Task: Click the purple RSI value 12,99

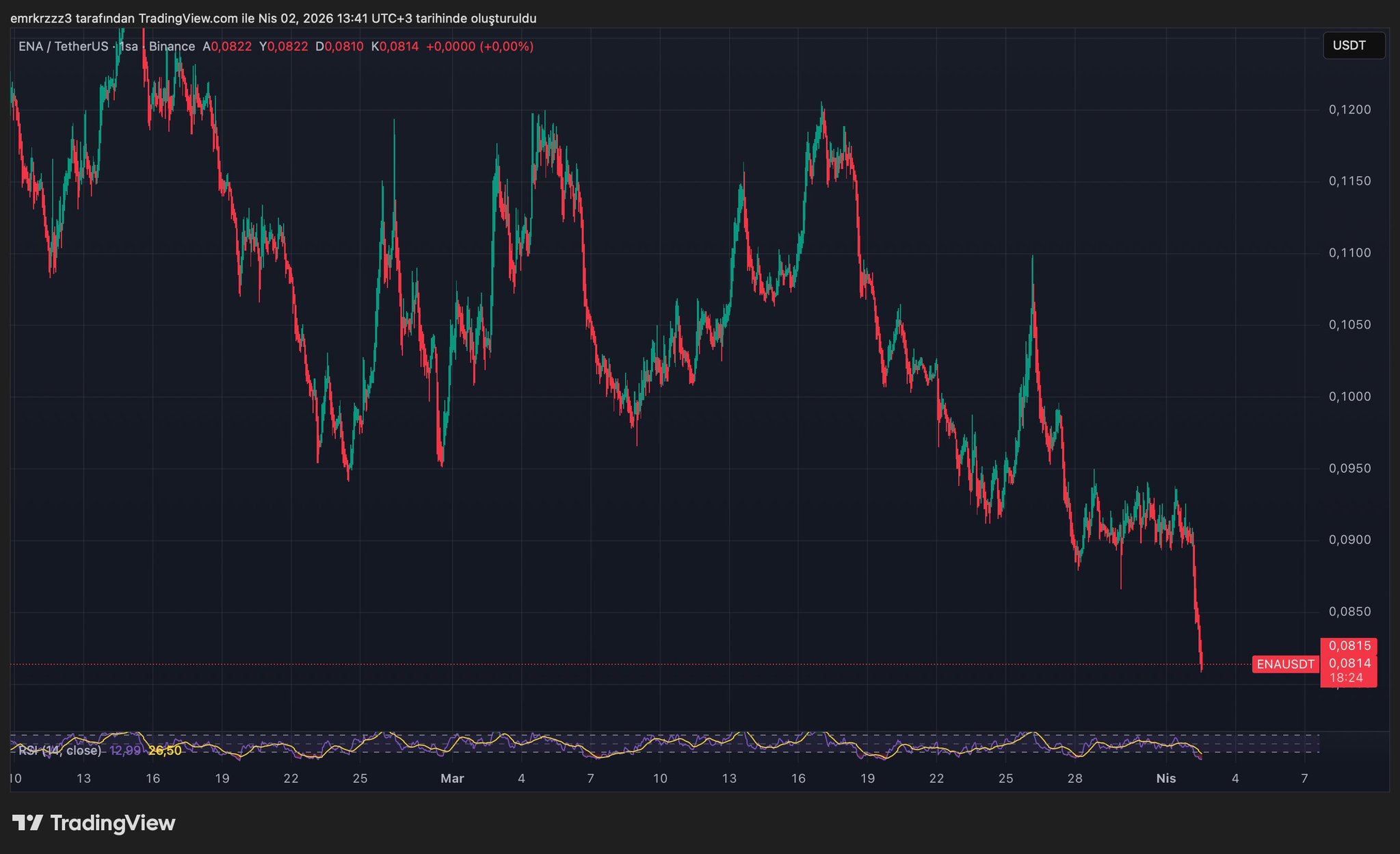Action: coord(124,751)
